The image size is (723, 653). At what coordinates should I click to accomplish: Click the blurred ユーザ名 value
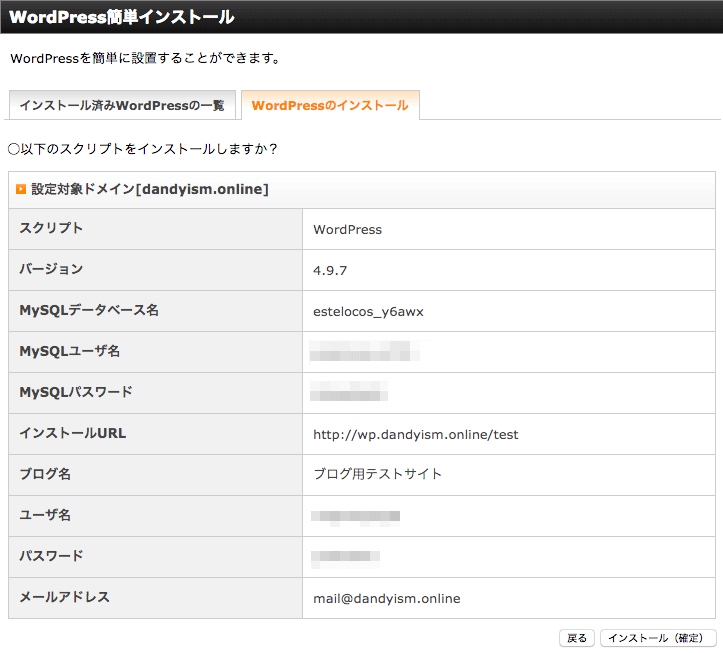pyautogui.click(x=355, y=516)
